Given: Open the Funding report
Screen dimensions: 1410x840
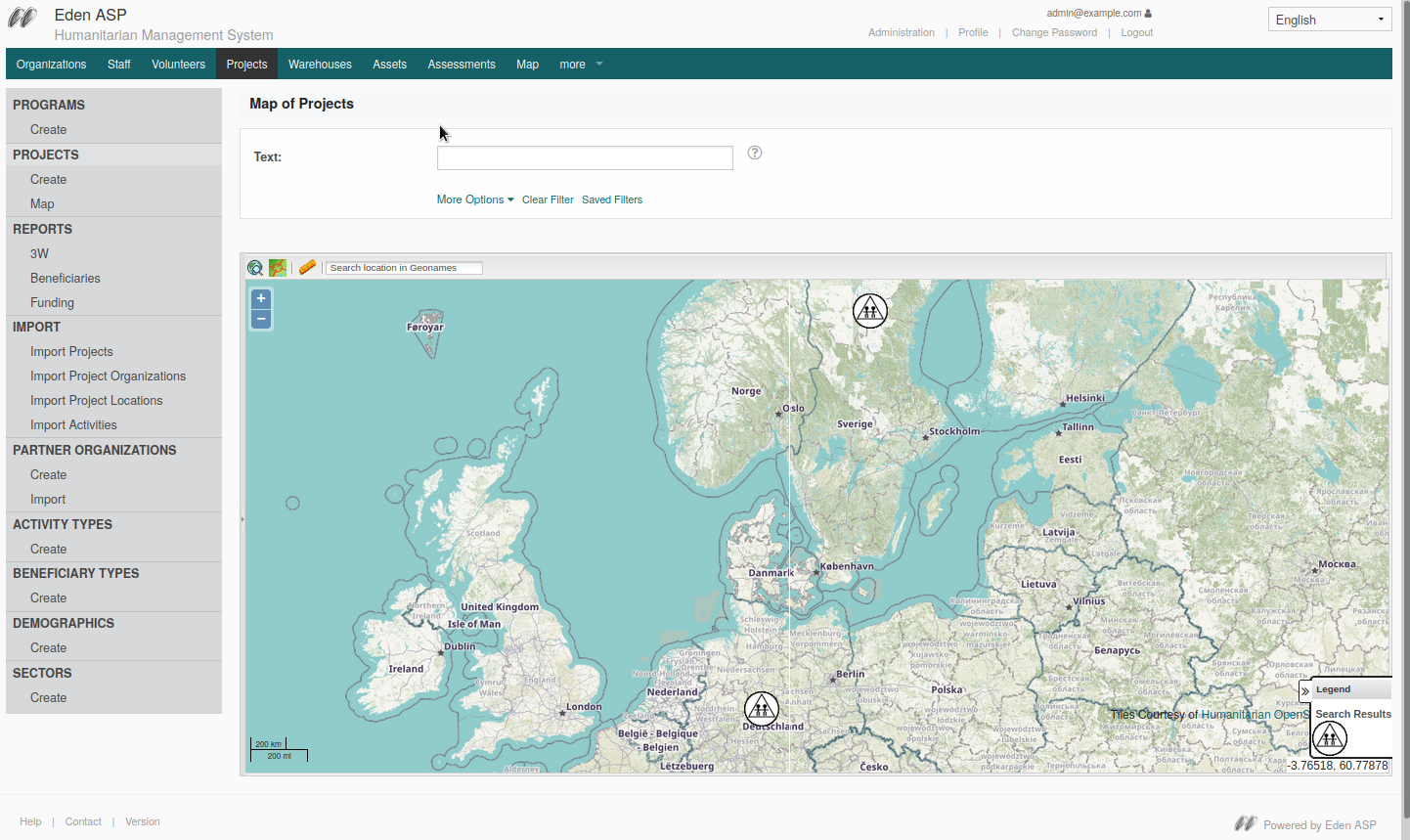Looking at the screenshot, I should (52, 303).
